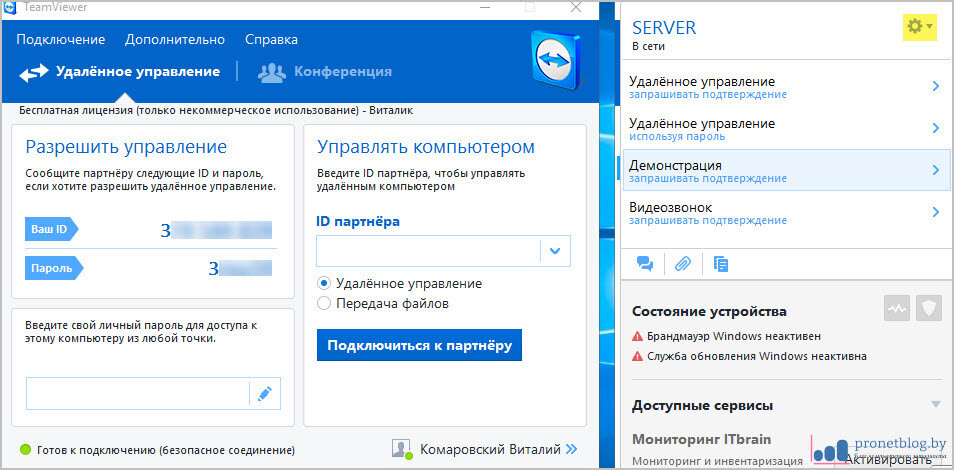This screenshot has width=954, height=470.
Task: Click Подключиться к партнёру button
Action: (419, 345)
